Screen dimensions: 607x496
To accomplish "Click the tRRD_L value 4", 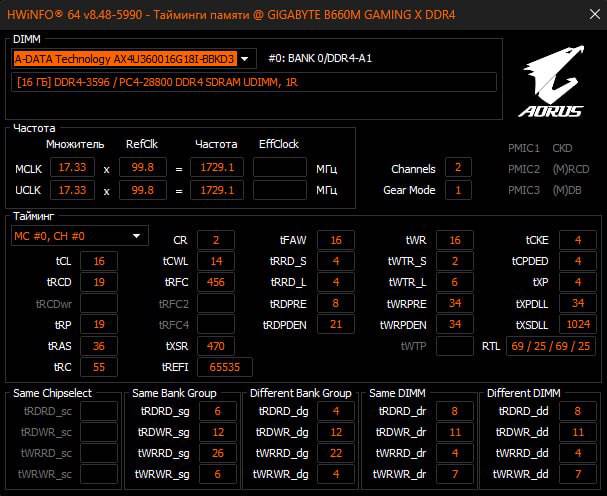I will click(336, 282).
